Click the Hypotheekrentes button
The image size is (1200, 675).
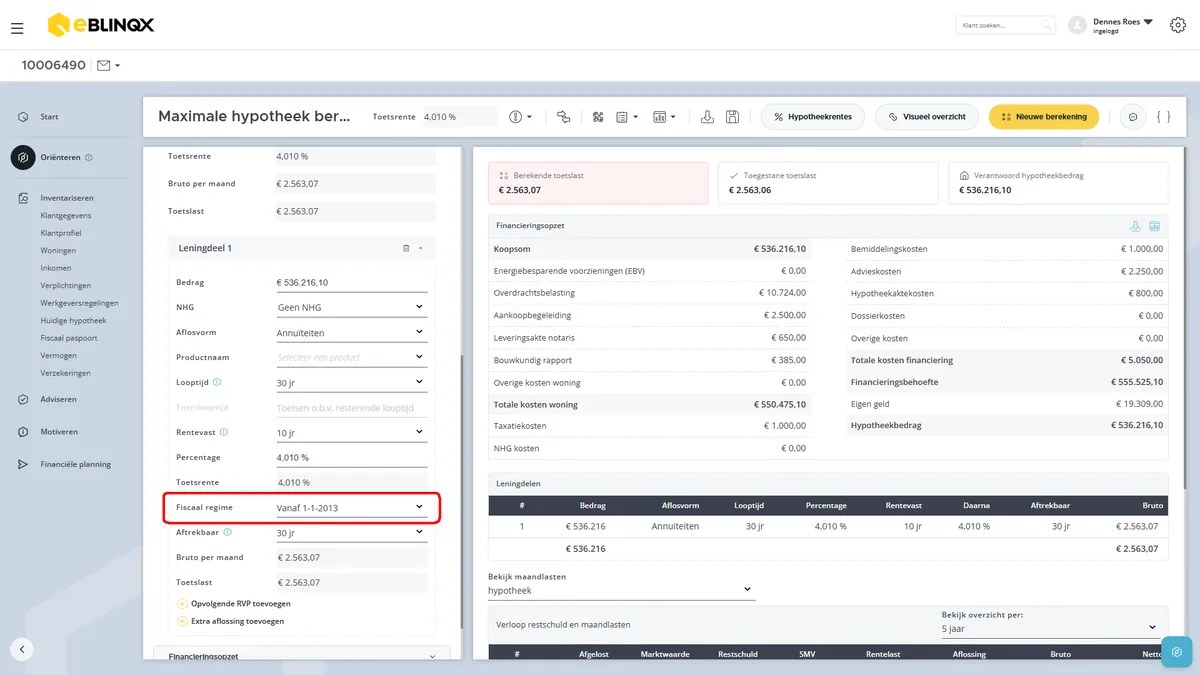pyautogui.click(x=812, y=117)
